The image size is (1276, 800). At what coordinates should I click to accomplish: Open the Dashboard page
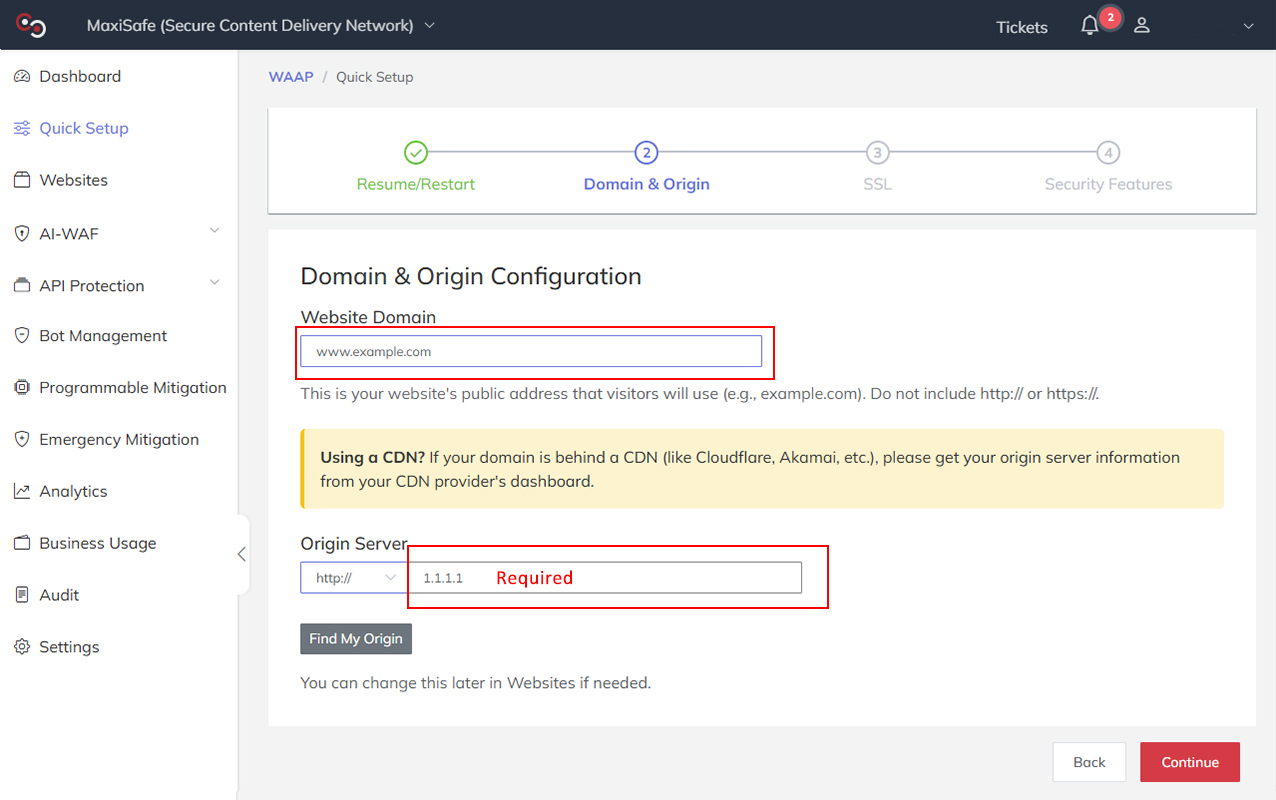pyautogui.click(x=80, y=76)
